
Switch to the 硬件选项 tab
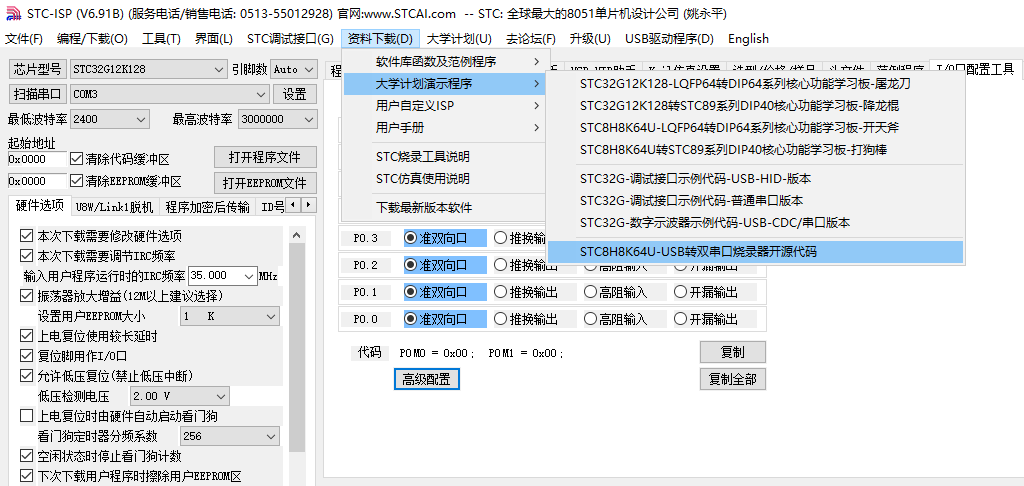pos(39,206)
